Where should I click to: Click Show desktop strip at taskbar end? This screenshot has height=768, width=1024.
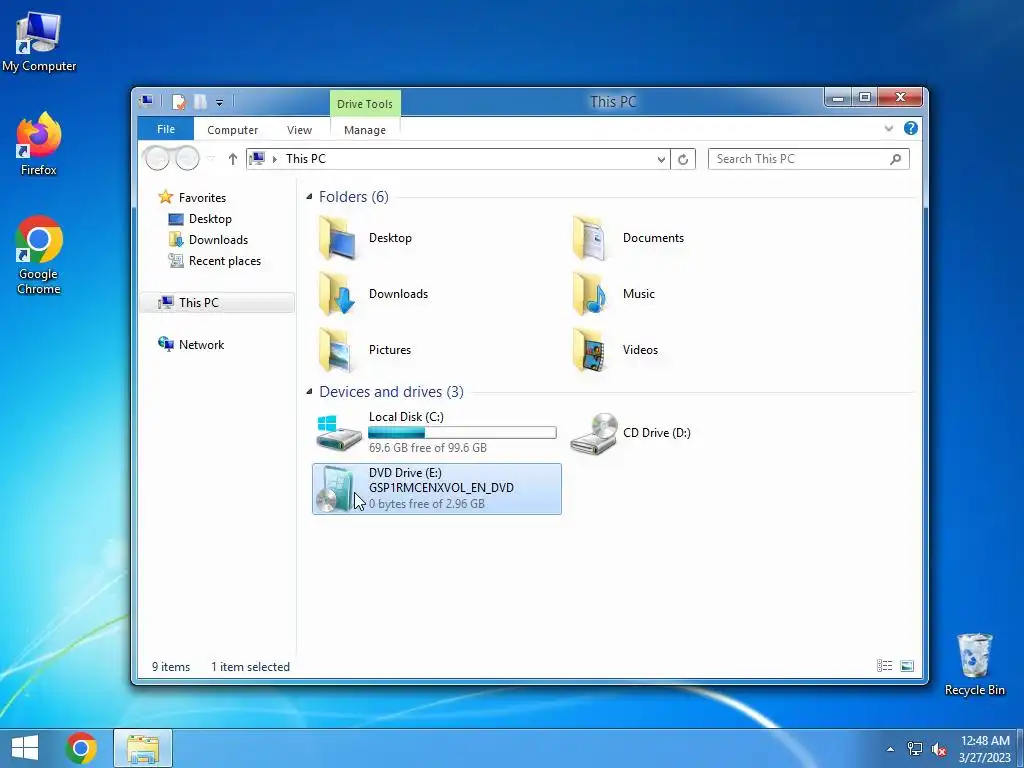(x=1020, y=749)
